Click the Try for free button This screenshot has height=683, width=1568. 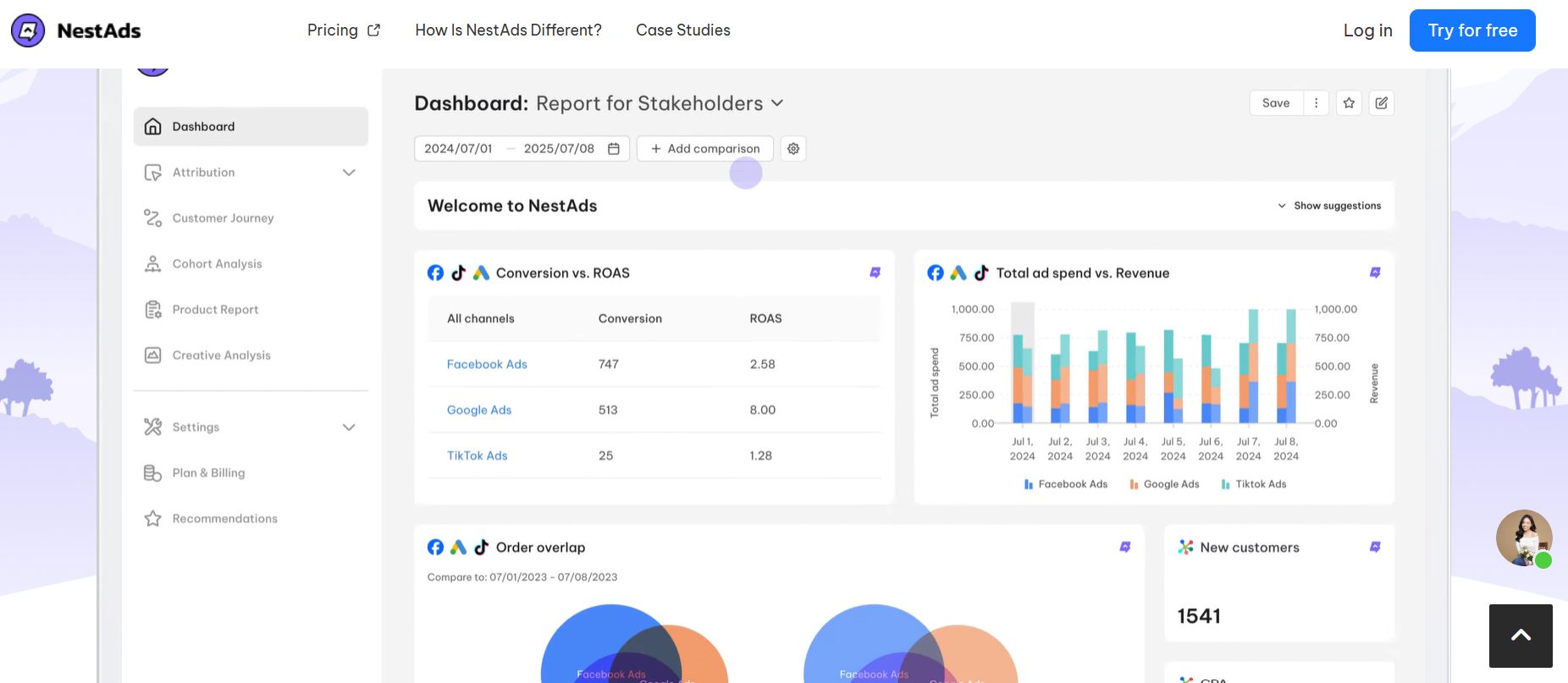pyautogui.click(x=1472, y=30)
